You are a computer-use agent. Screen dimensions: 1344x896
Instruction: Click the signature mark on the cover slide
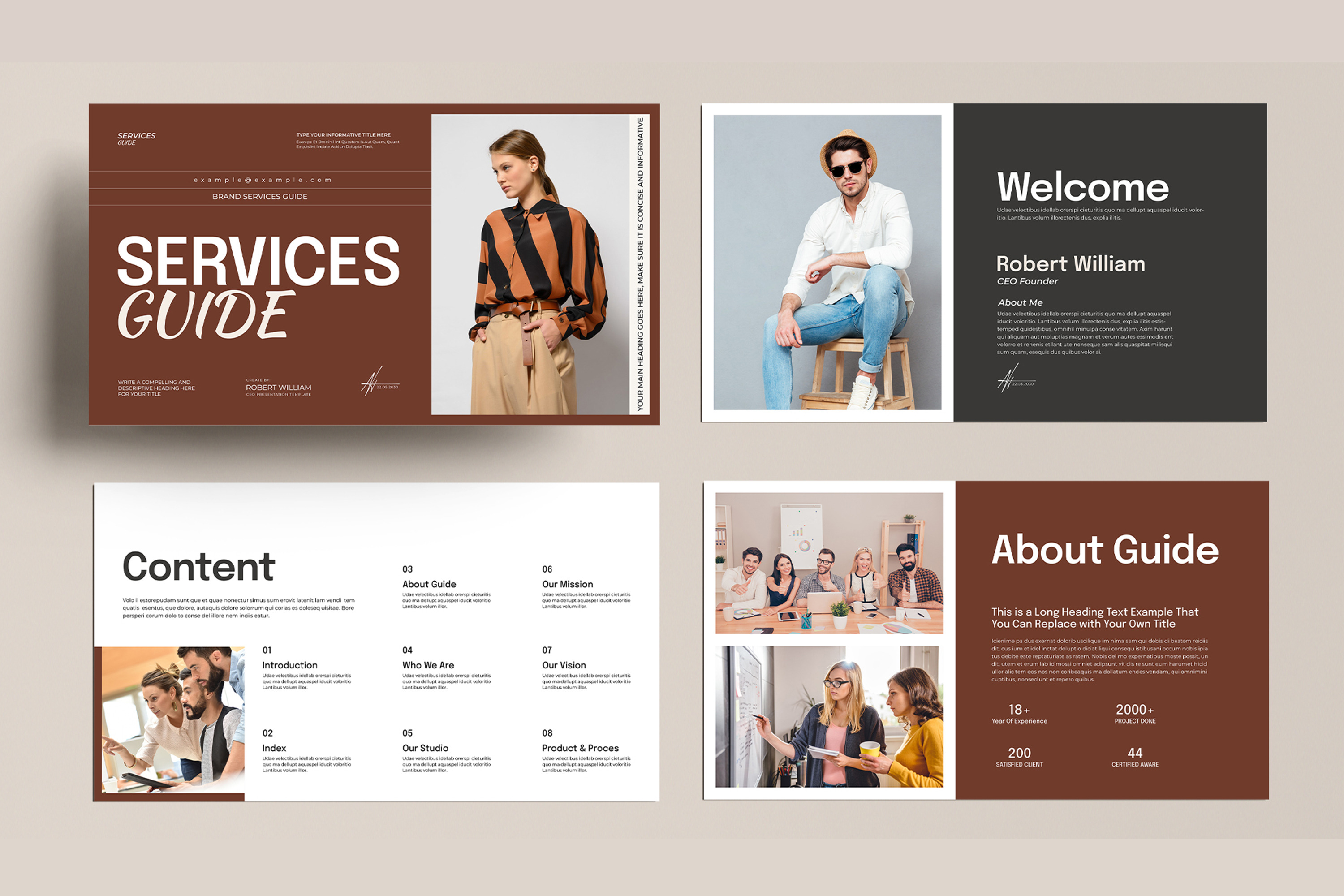pyautogui.click(x=380, y=381)
